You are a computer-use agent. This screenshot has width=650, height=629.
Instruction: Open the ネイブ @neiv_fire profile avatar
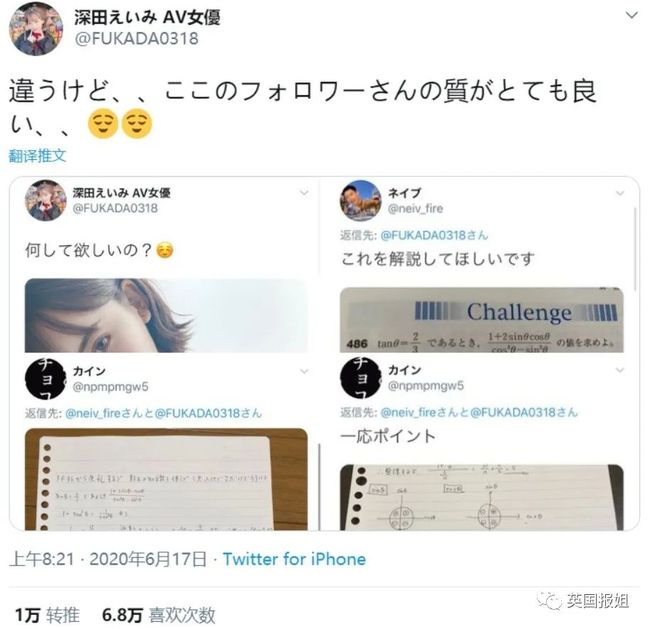pos(360,201)
